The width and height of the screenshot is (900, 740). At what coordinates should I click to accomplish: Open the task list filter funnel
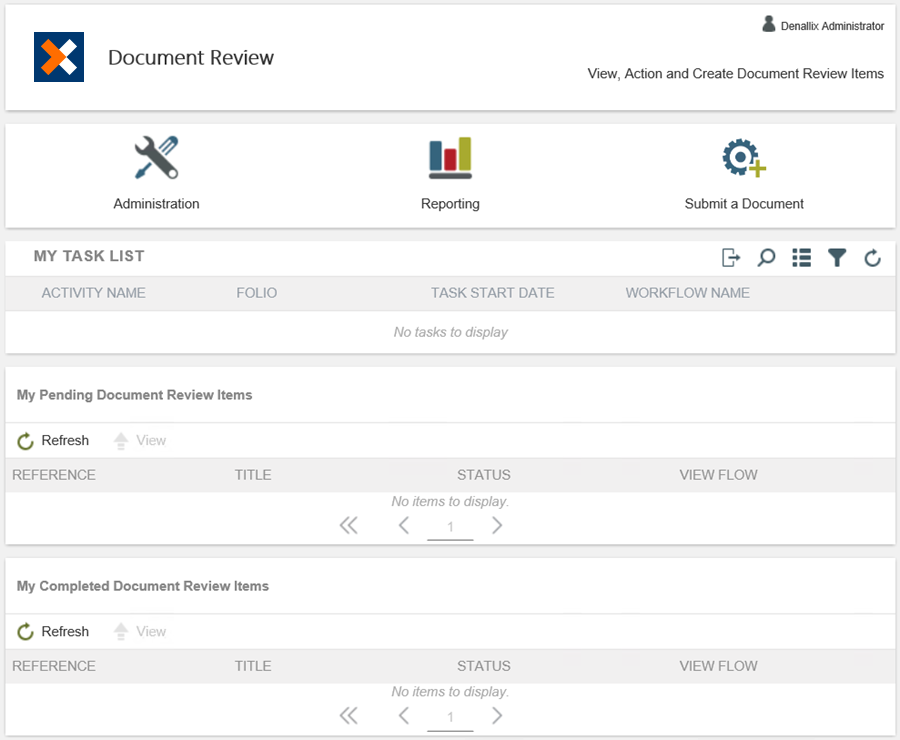(837, 258)
